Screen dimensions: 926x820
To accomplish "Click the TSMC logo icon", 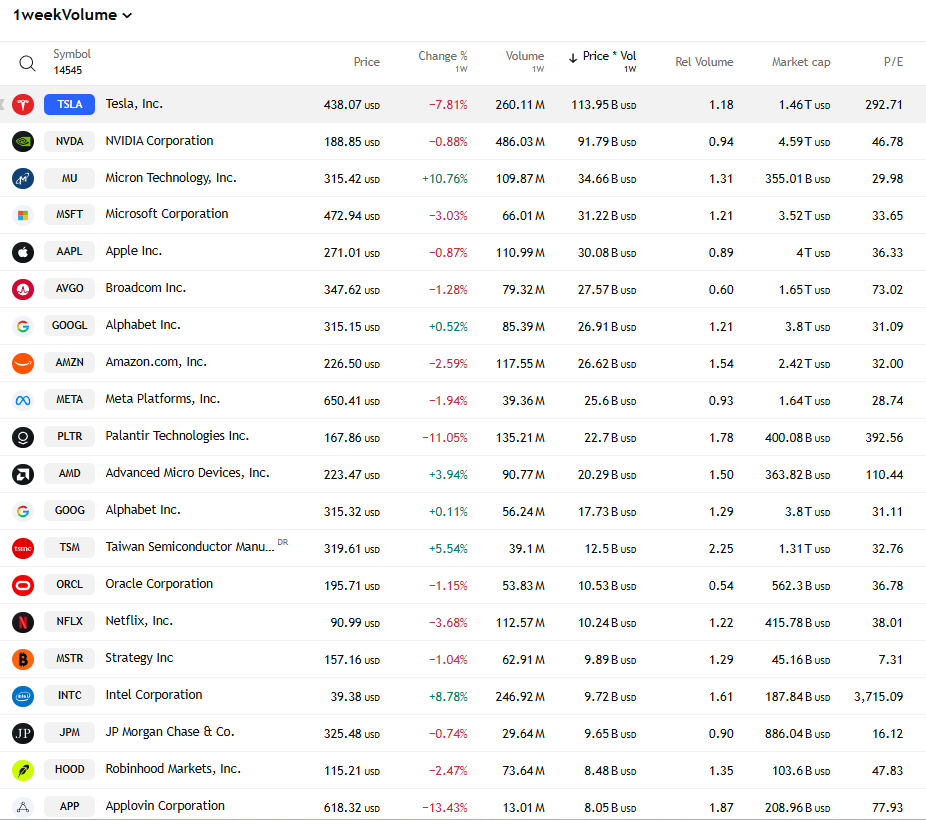I will (x=23, y=548).
